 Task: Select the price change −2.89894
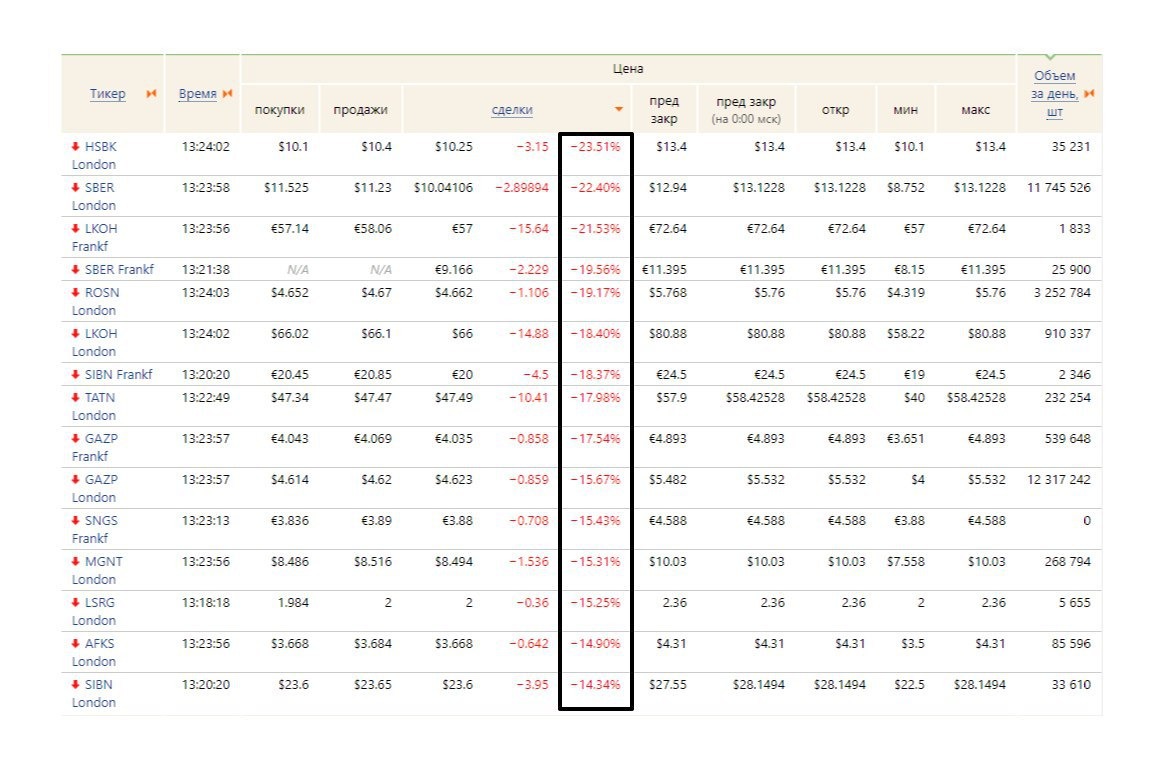click(522, 188)
